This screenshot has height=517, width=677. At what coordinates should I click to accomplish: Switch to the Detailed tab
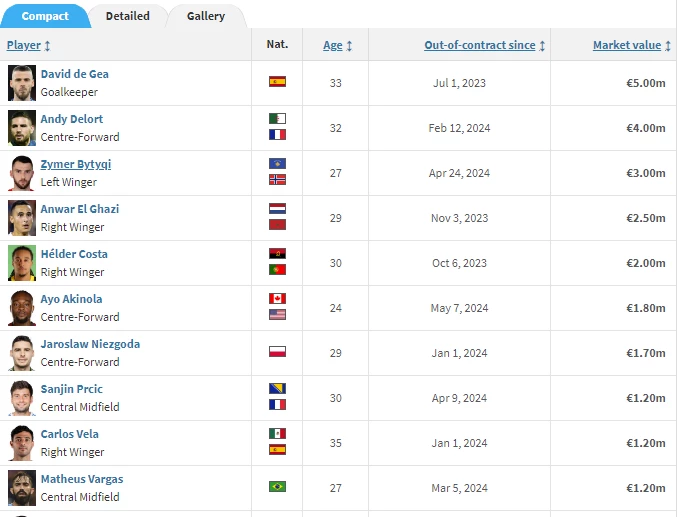[128, 16]
